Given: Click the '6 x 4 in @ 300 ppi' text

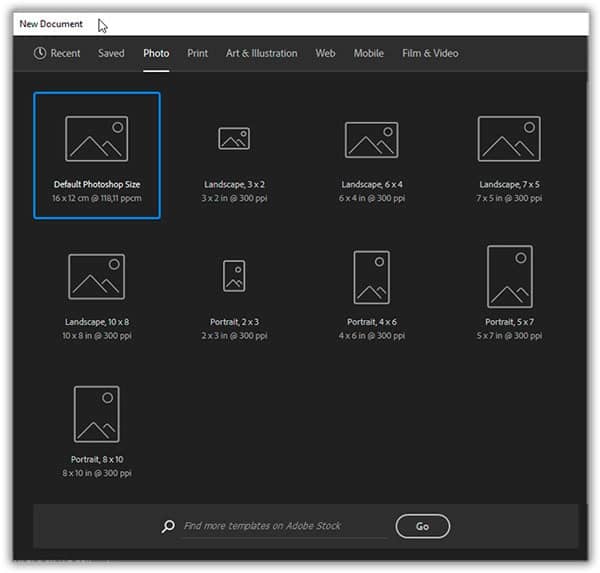Looking at the screenshot, I should 372,198.
